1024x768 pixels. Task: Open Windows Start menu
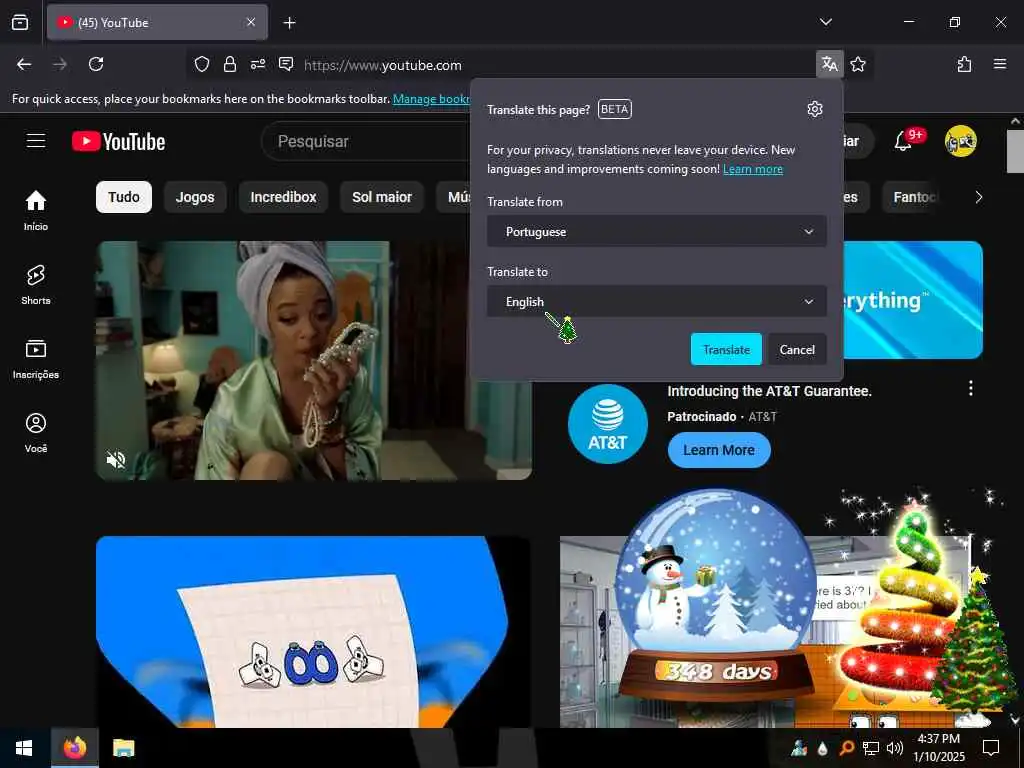[24, 748]
